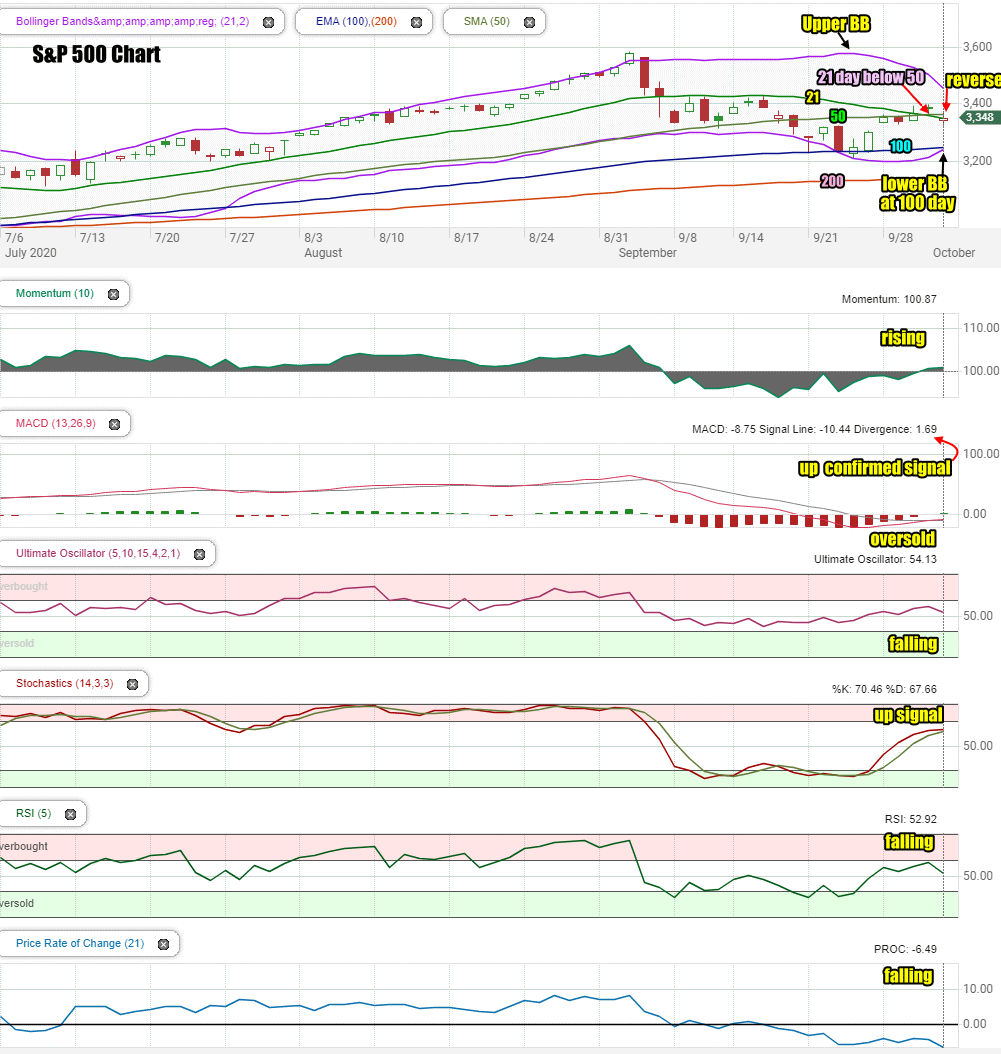Select the EMA (100),(200) indicator label
The height and width of the screenshot is (1054, 1001).
coord(356,22)
